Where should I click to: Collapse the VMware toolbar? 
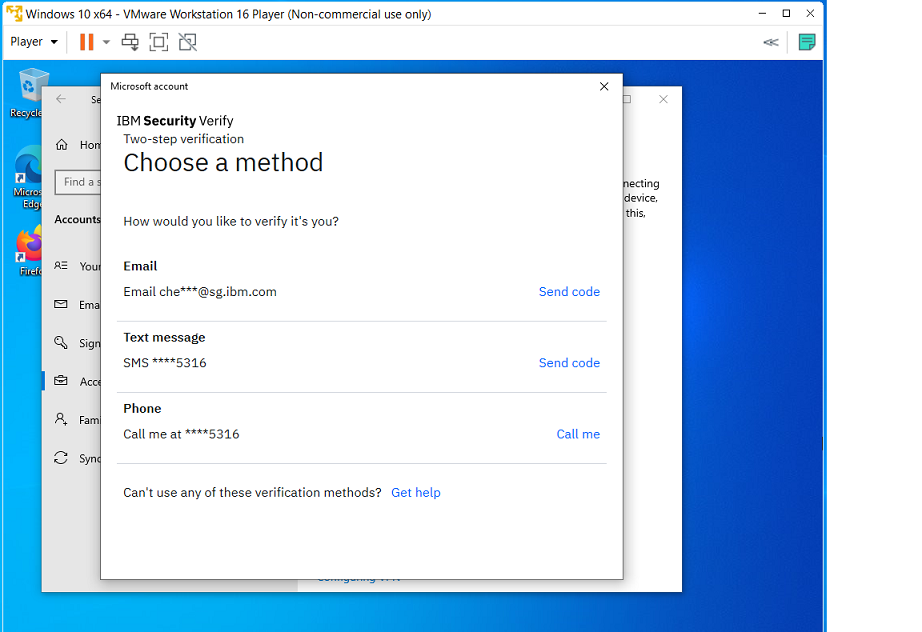click(770, 42)
